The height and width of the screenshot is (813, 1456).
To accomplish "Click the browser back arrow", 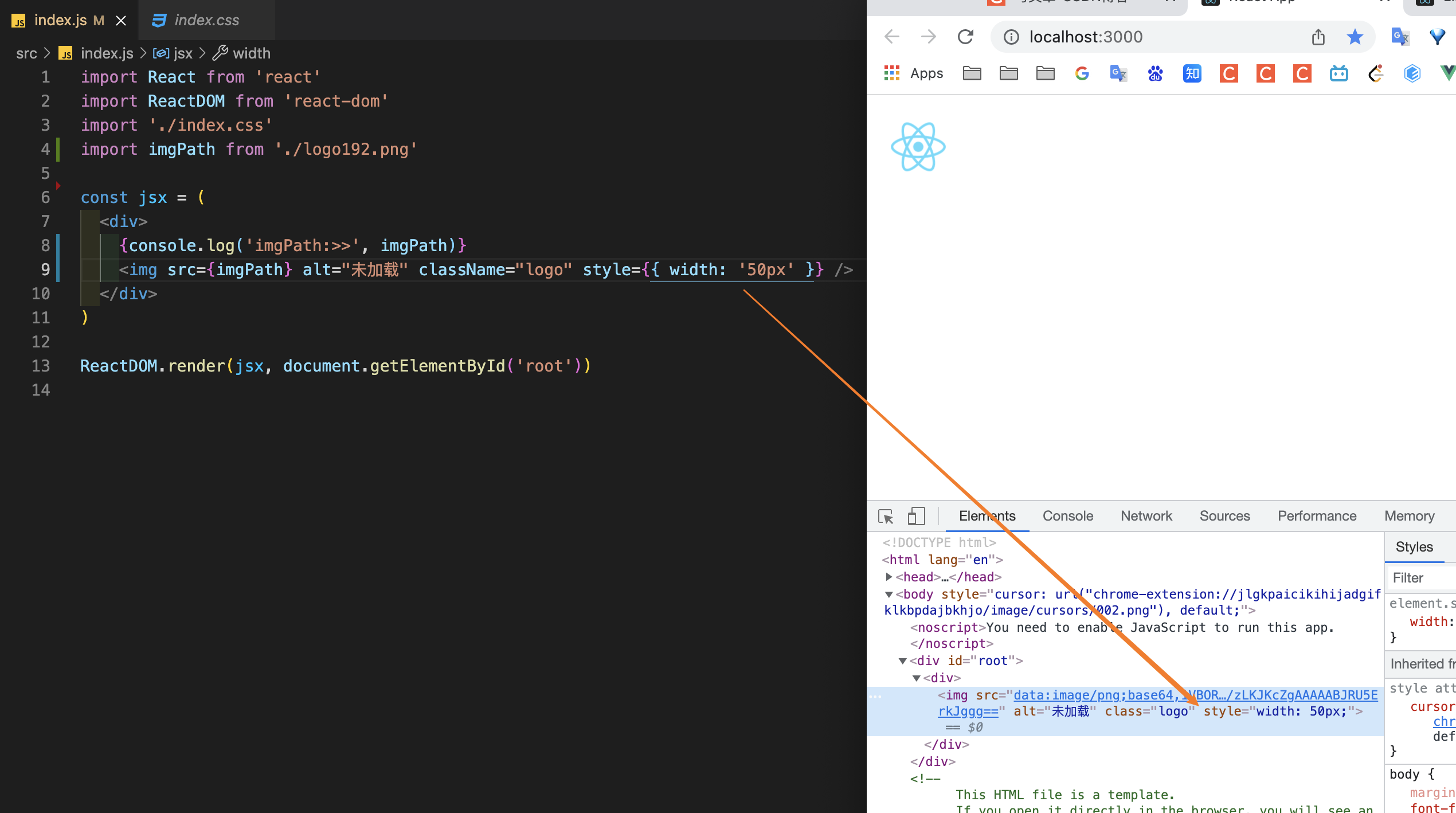I will coord(892,37).
